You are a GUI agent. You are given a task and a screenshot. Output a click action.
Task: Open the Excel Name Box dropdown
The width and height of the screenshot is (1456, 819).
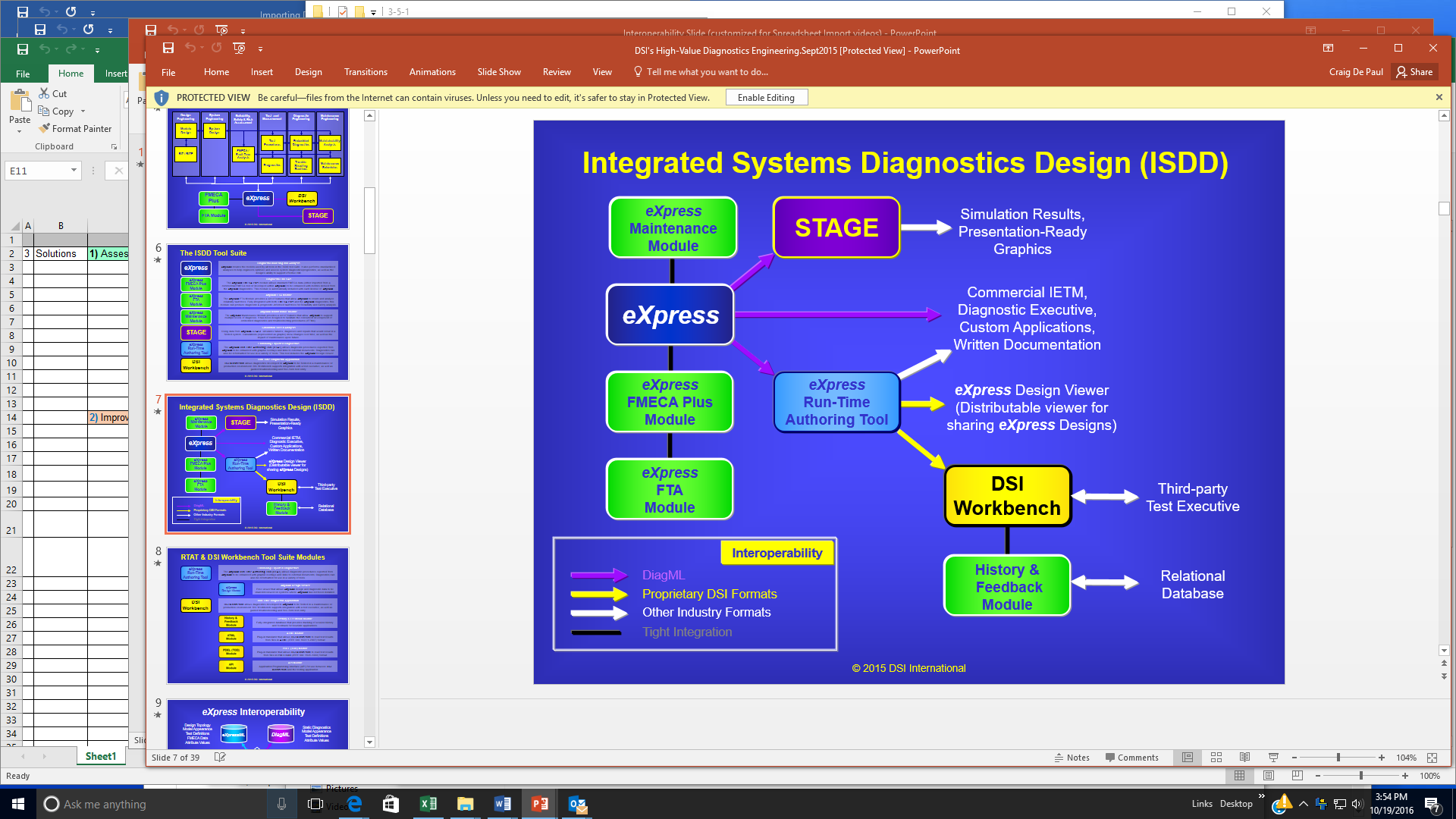coord(74,171)
